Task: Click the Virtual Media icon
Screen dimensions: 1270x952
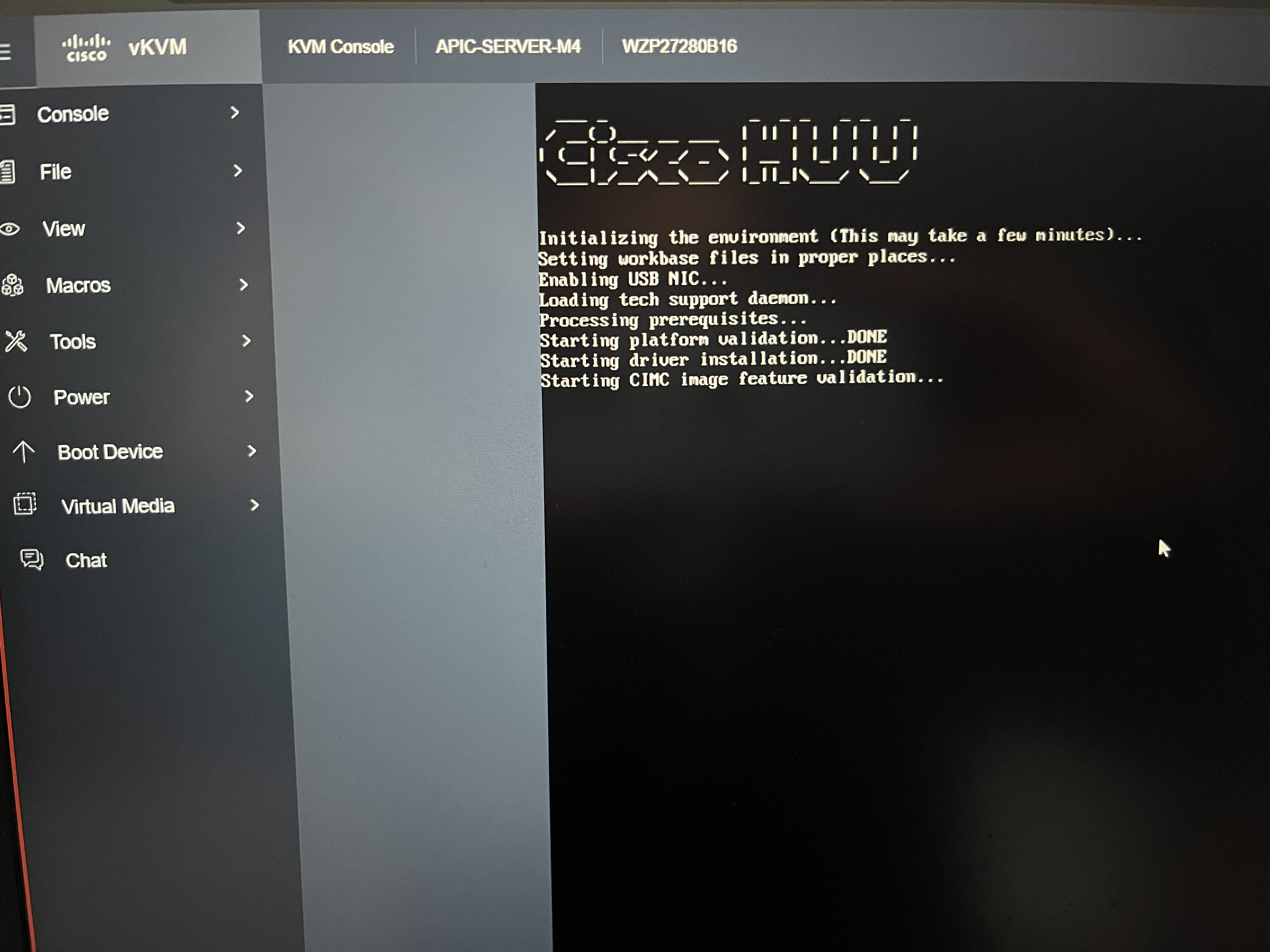Action: click(25, 504)
